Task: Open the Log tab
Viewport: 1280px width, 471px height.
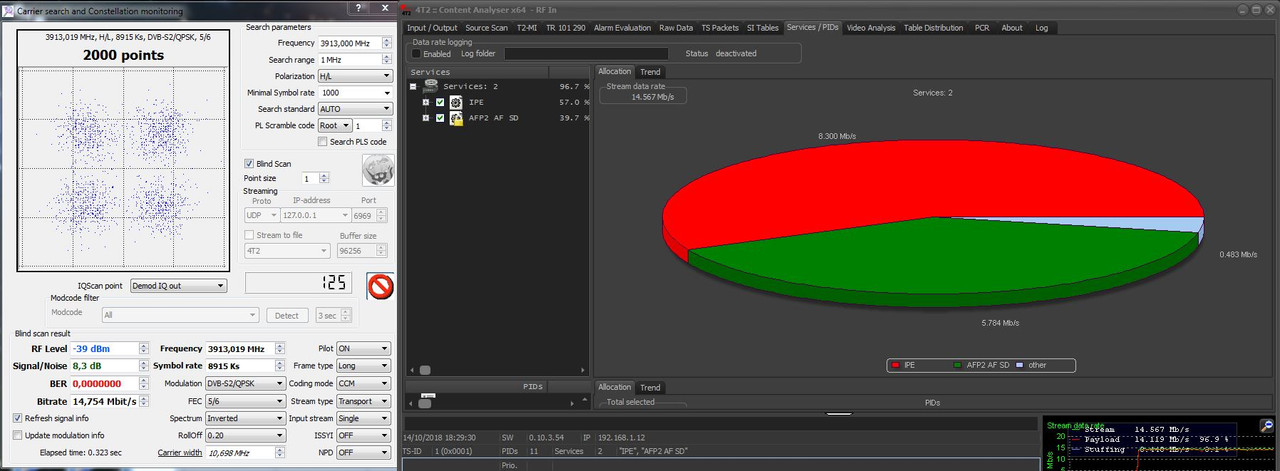Action: (1042, 28)
